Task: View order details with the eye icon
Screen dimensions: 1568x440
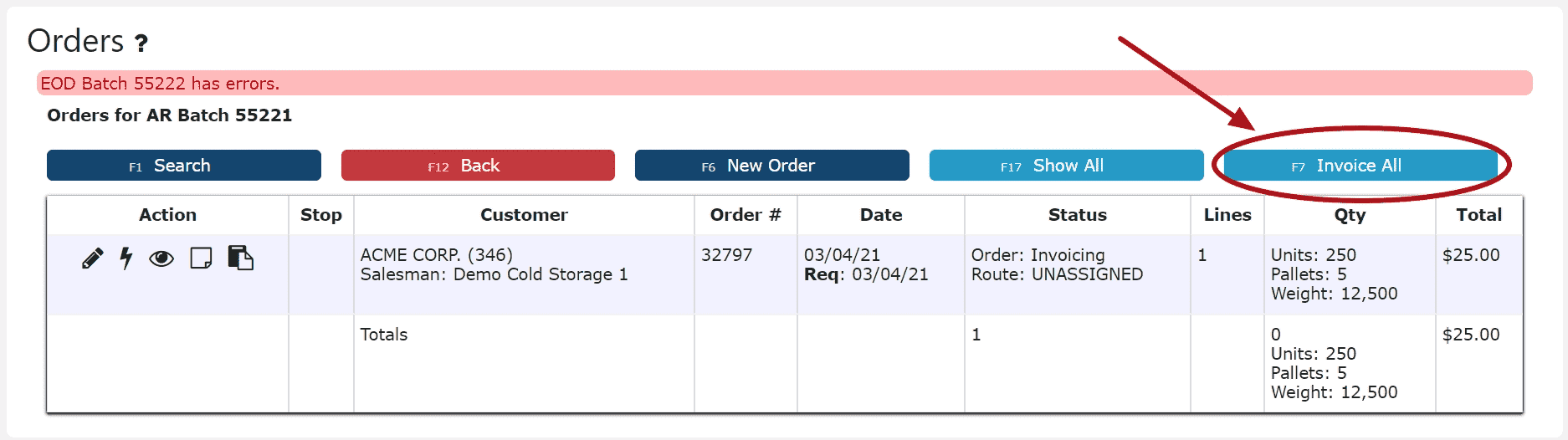Action: (161, 259)
